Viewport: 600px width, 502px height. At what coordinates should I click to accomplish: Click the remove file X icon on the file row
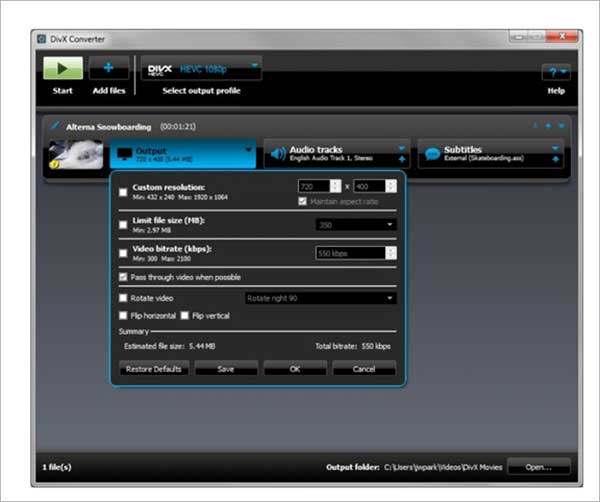click(561, 126)
